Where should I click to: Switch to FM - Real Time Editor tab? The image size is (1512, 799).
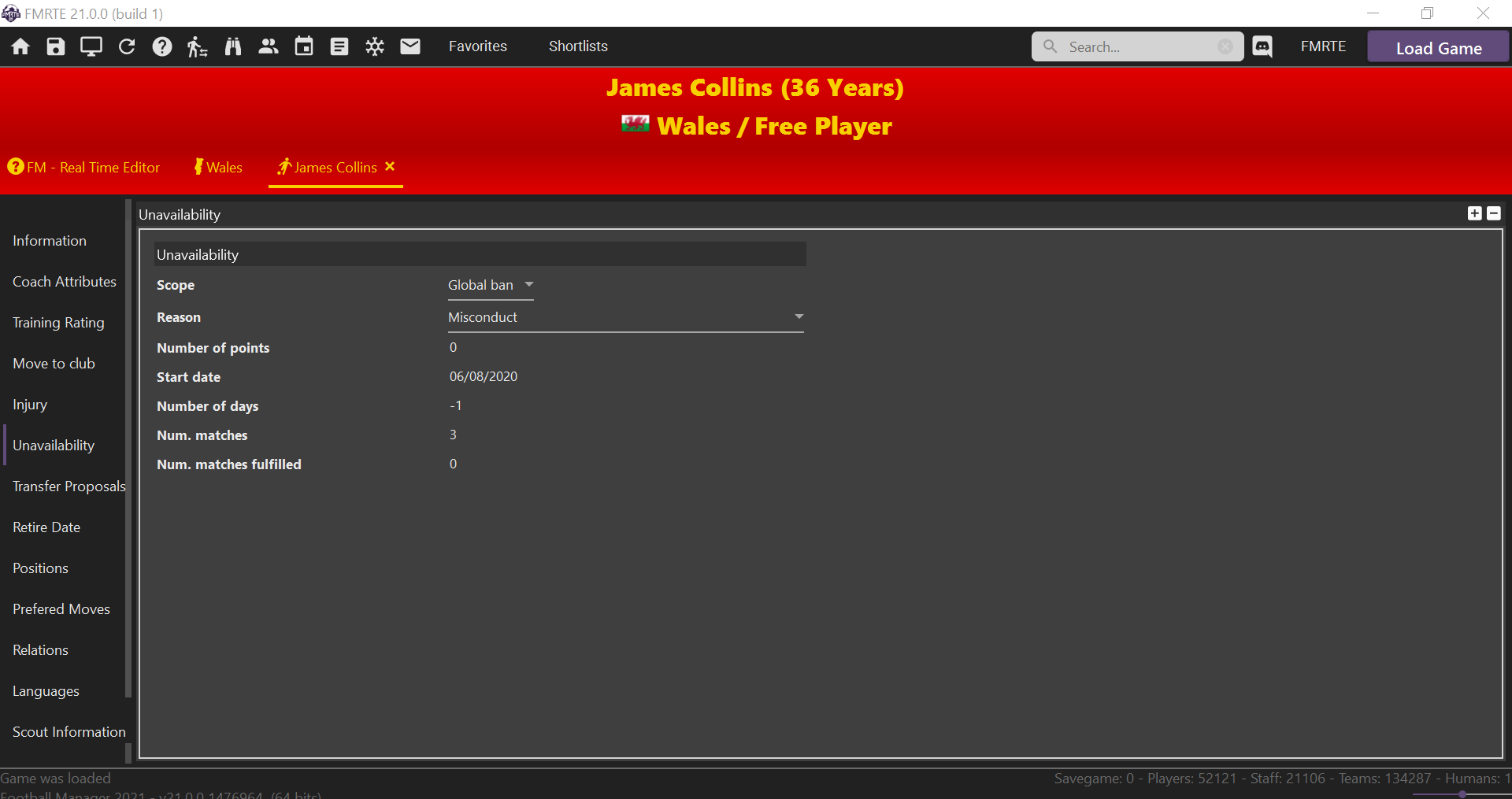(x=84, y=167)
